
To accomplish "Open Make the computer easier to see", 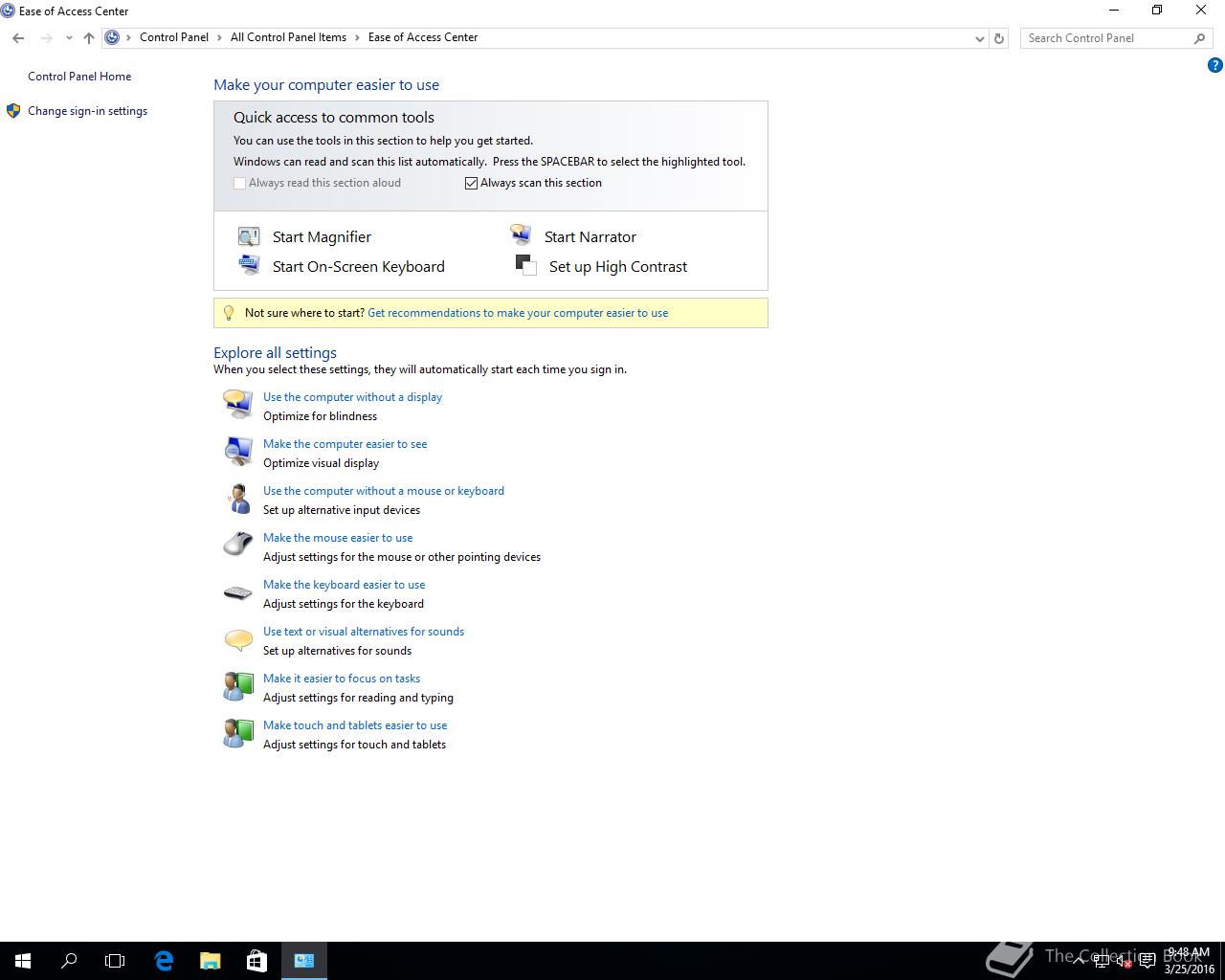I will [345, 444].
